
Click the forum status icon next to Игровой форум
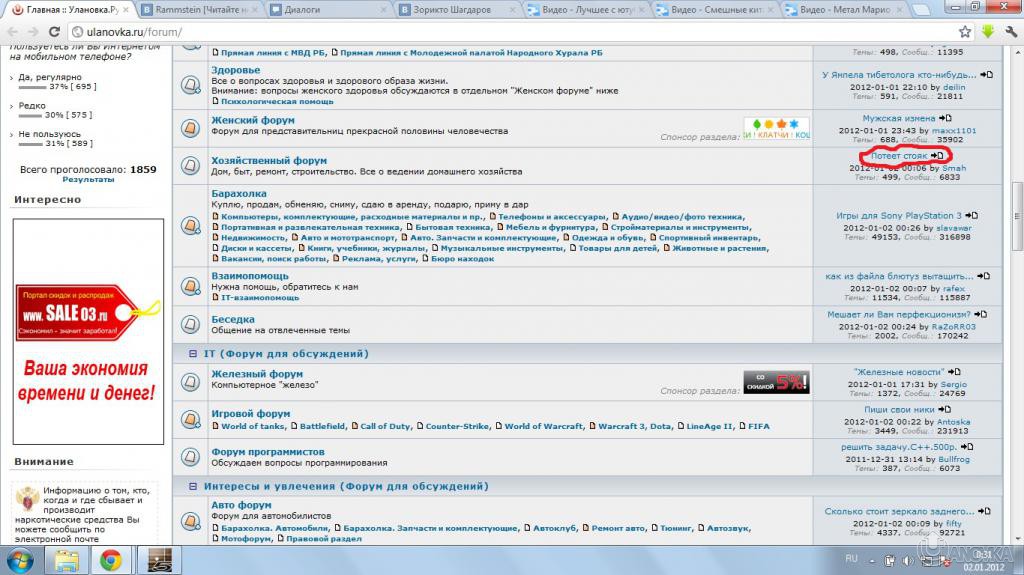coord(190,419)
